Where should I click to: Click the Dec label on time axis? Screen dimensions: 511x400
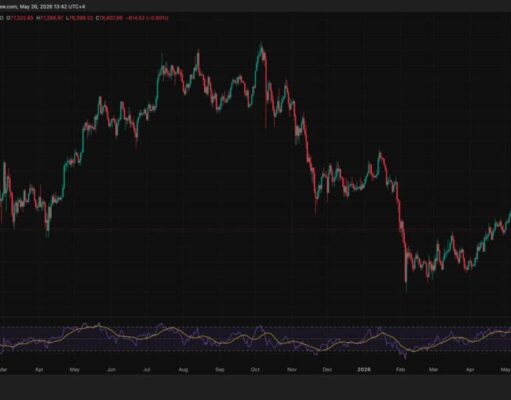(327, 370)
